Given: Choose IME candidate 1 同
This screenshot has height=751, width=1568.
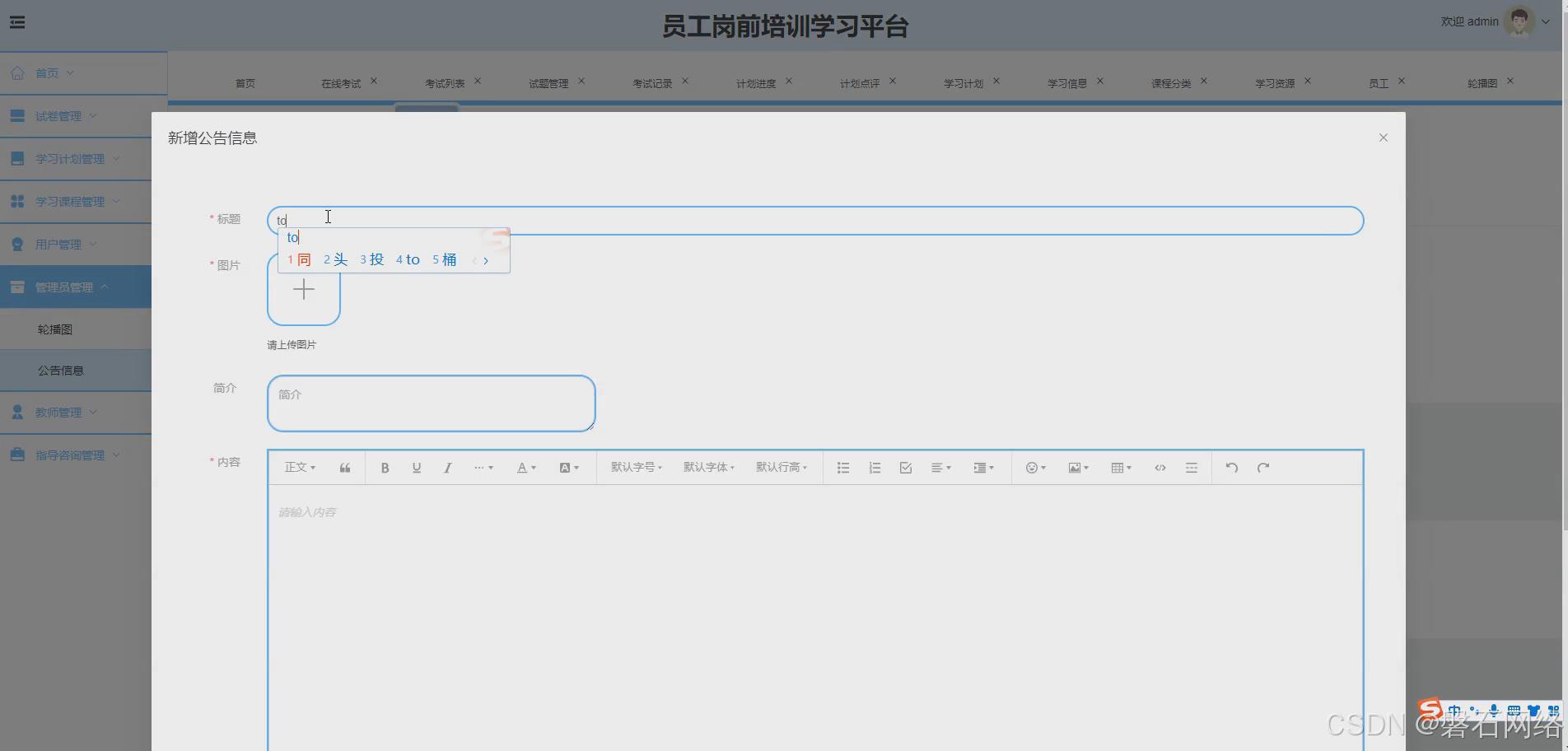Looking at the screenshot, I should click(299, 259).
